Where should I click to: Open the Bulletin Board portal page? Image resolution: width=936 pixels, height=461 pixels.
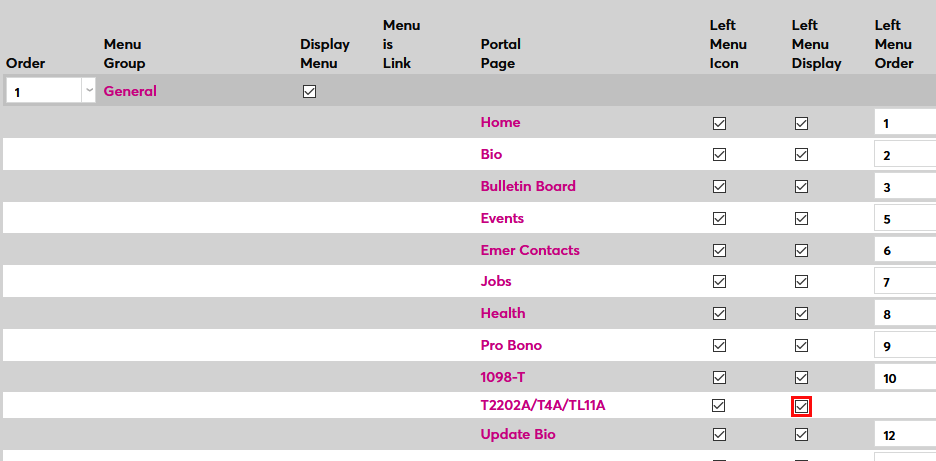click(528, 186)
